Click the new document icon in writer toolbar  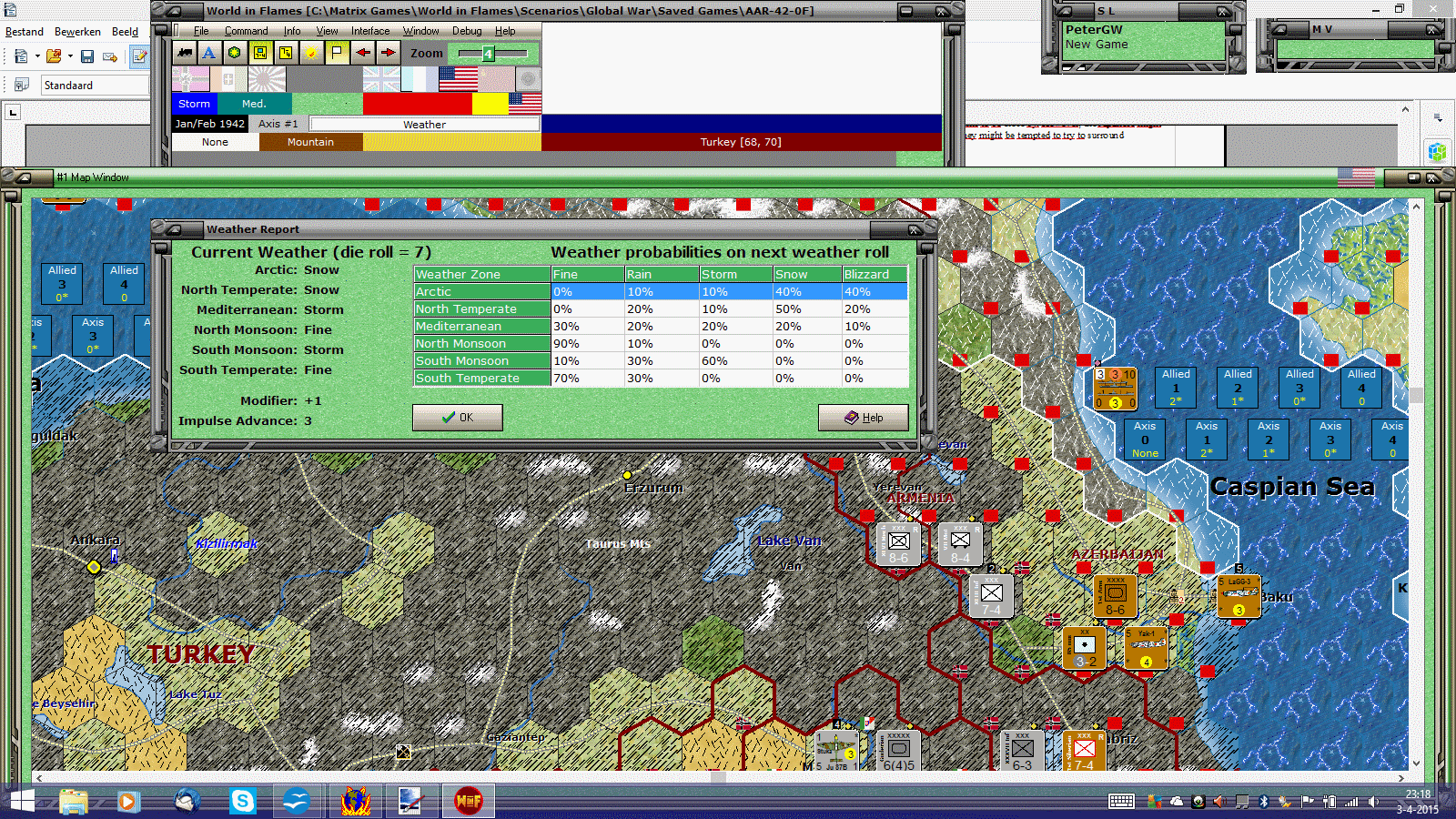[21, 56]
